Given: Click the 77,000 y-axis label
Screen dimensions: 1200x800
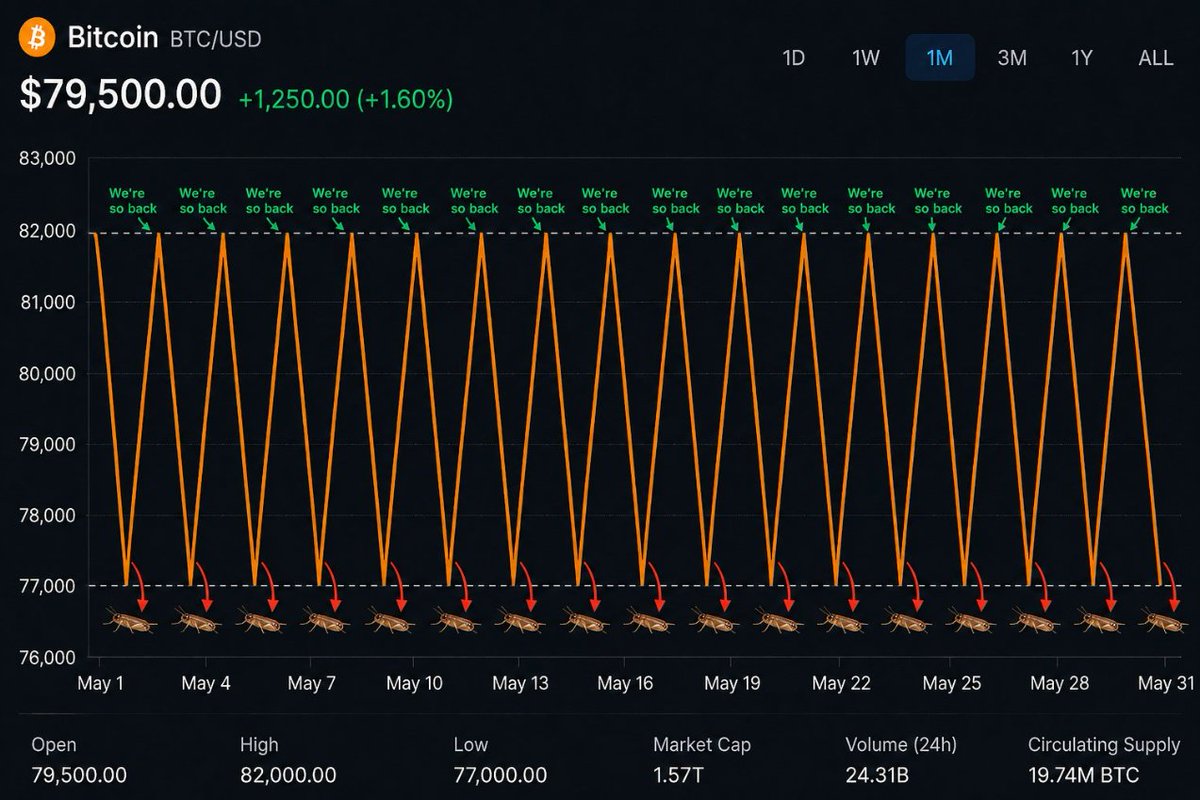Looking at the screenshot, I should [49, 586].
